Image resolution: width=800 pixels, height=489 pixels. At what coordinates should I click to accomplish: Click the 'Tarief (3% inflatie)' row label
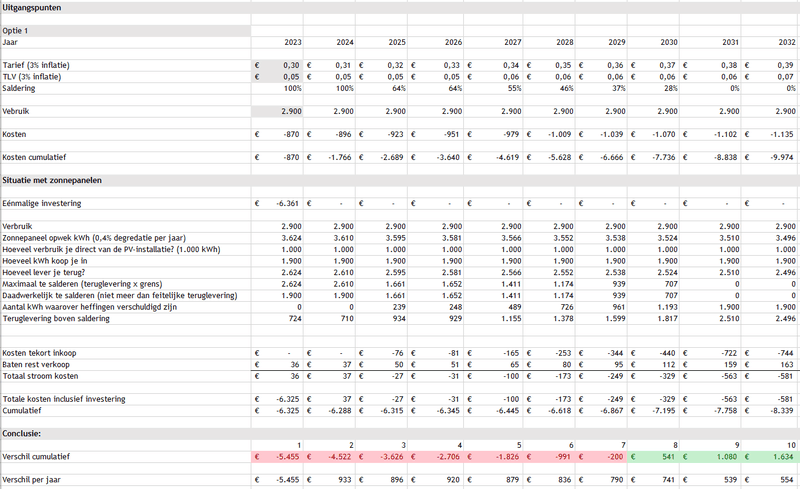[x=36, y=65]
